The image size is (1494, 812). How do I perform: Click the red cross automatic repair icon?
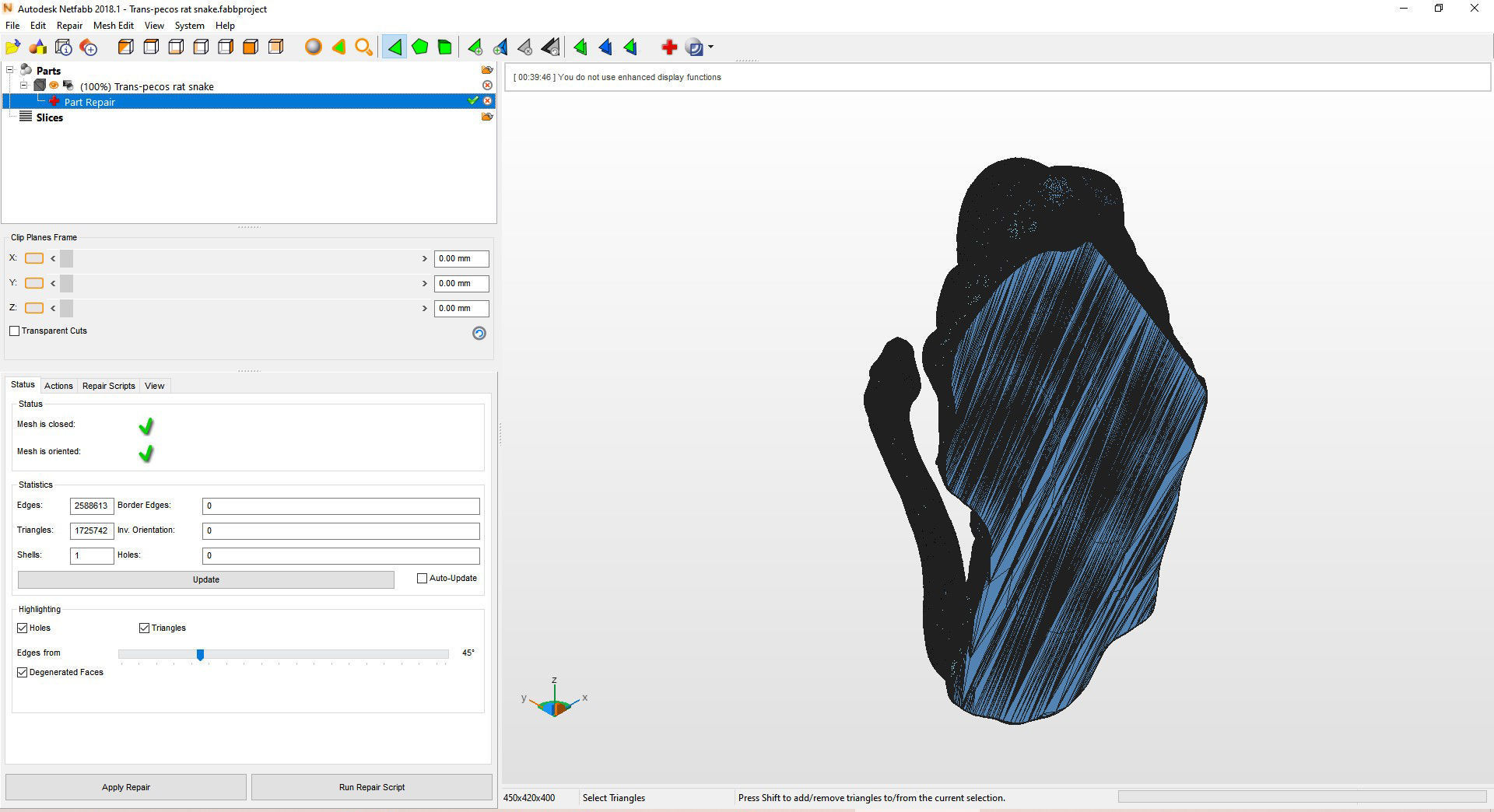(x=669, y=47)
